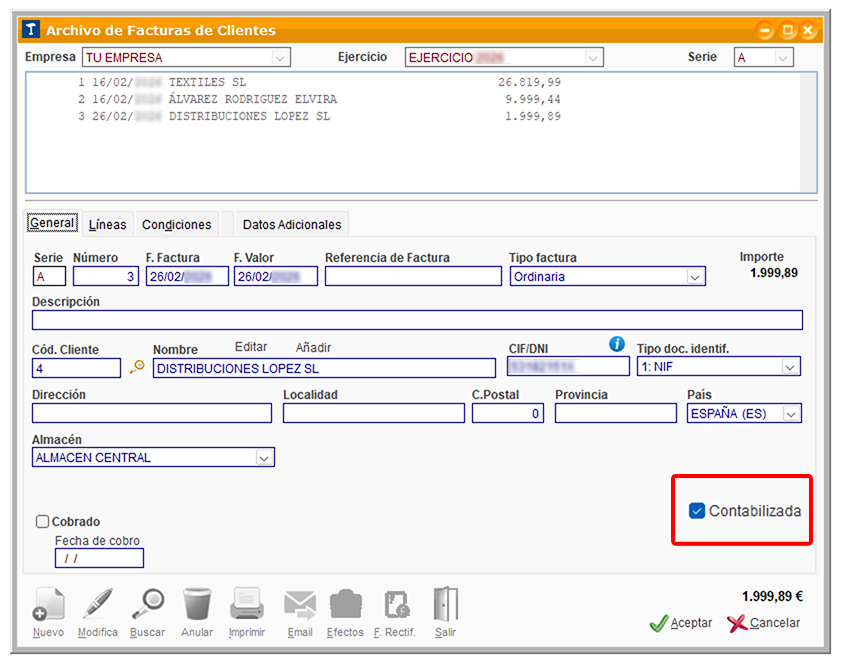
Task: Click the blue CIF/DNI info icon
Action: (x=617, y=344)
